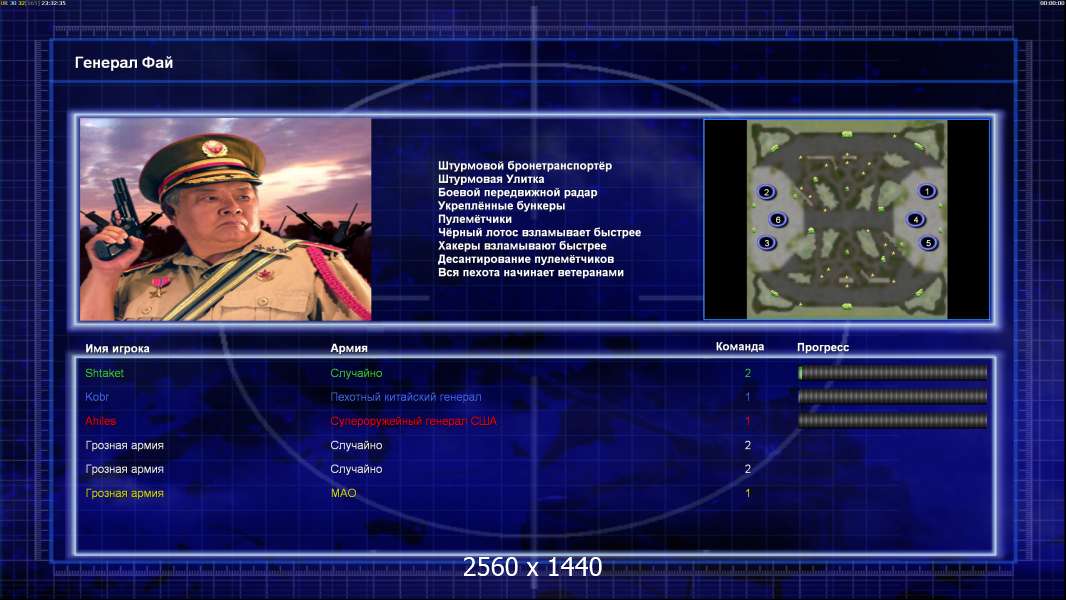Screen dimensions: 1066x600
Task: Click player name Shtaket
Action: [x=105, y=373]
